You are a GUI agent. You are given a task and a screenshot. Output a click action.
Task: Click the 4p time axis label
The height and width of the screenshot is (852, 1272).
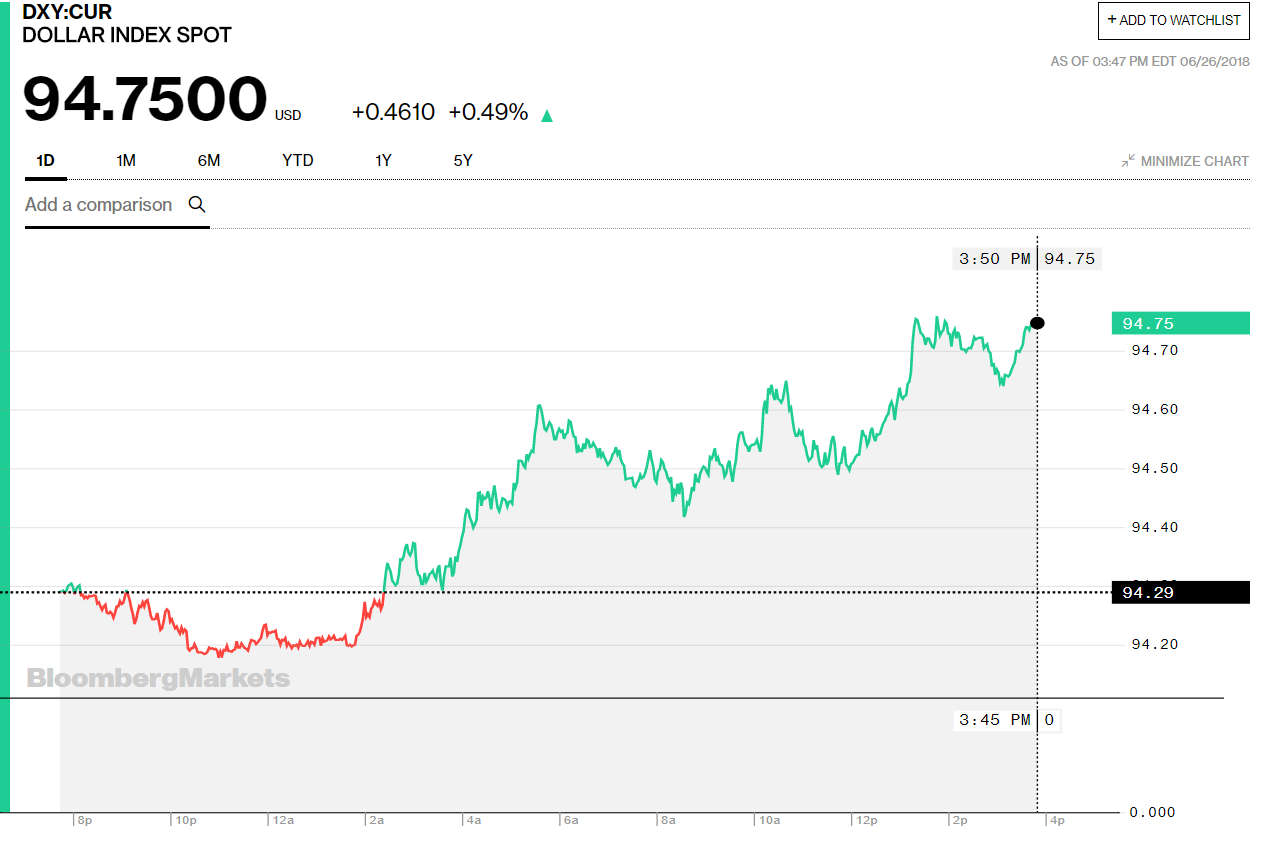point(1058,818)
